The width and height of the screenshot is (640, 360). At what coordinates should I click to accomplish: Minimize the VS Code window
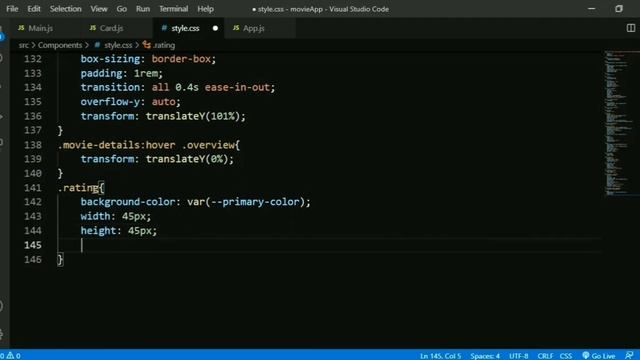click(591, 9)
